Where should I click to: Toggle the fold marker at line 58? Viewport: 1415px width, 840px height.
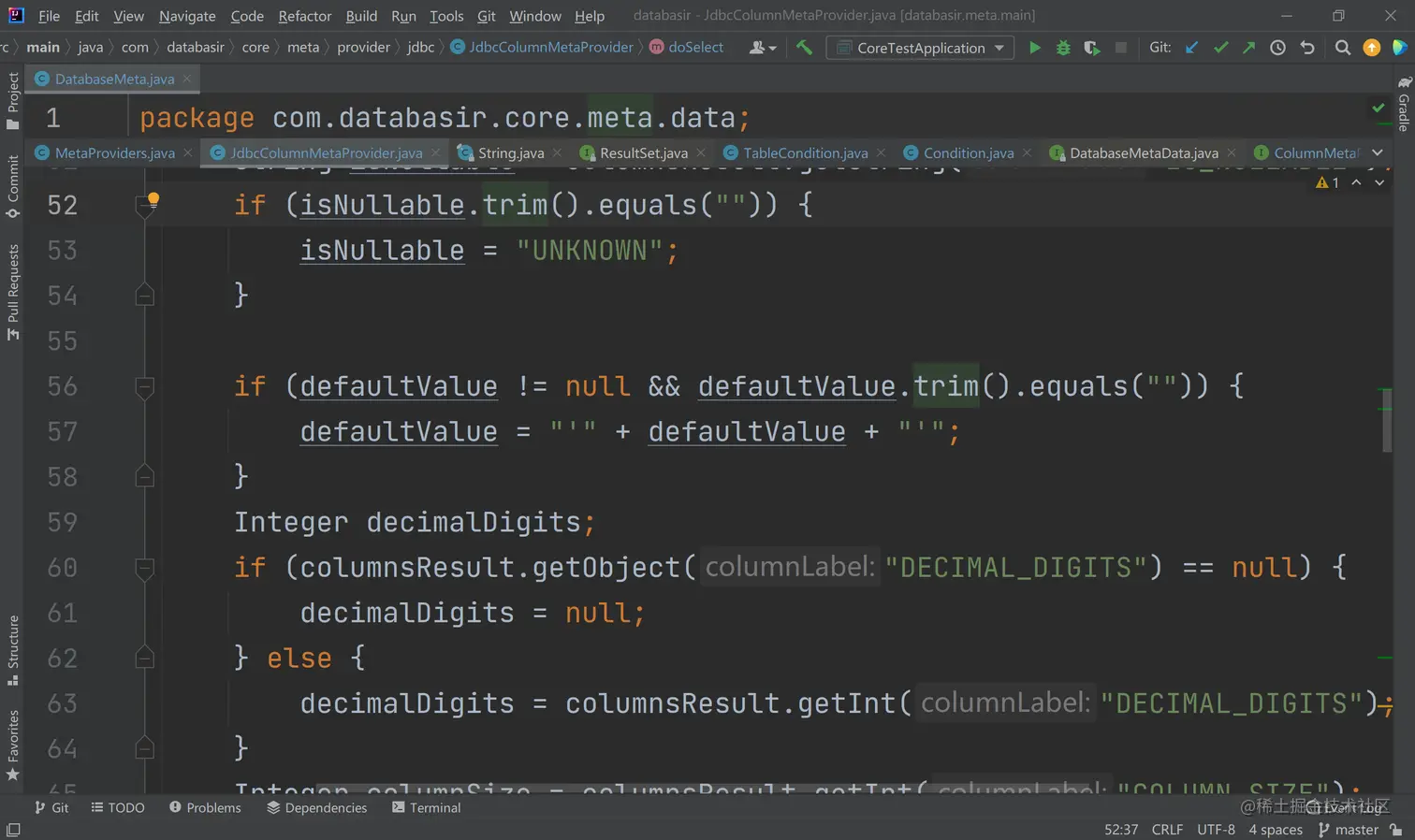(x=145, y=477)
